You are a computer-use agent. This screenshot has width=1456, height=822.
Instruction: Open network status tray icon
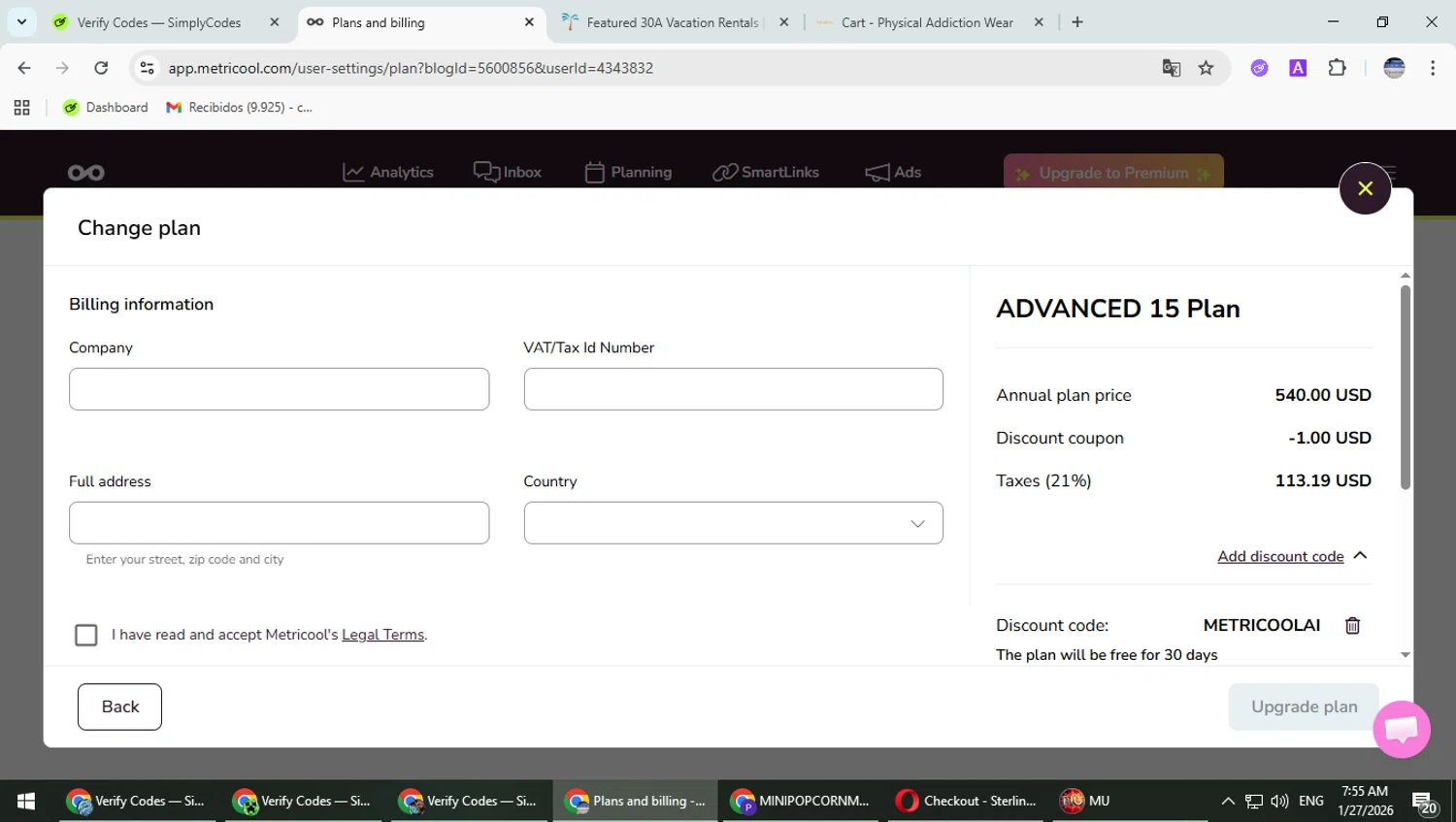[x=1254, y=801]
